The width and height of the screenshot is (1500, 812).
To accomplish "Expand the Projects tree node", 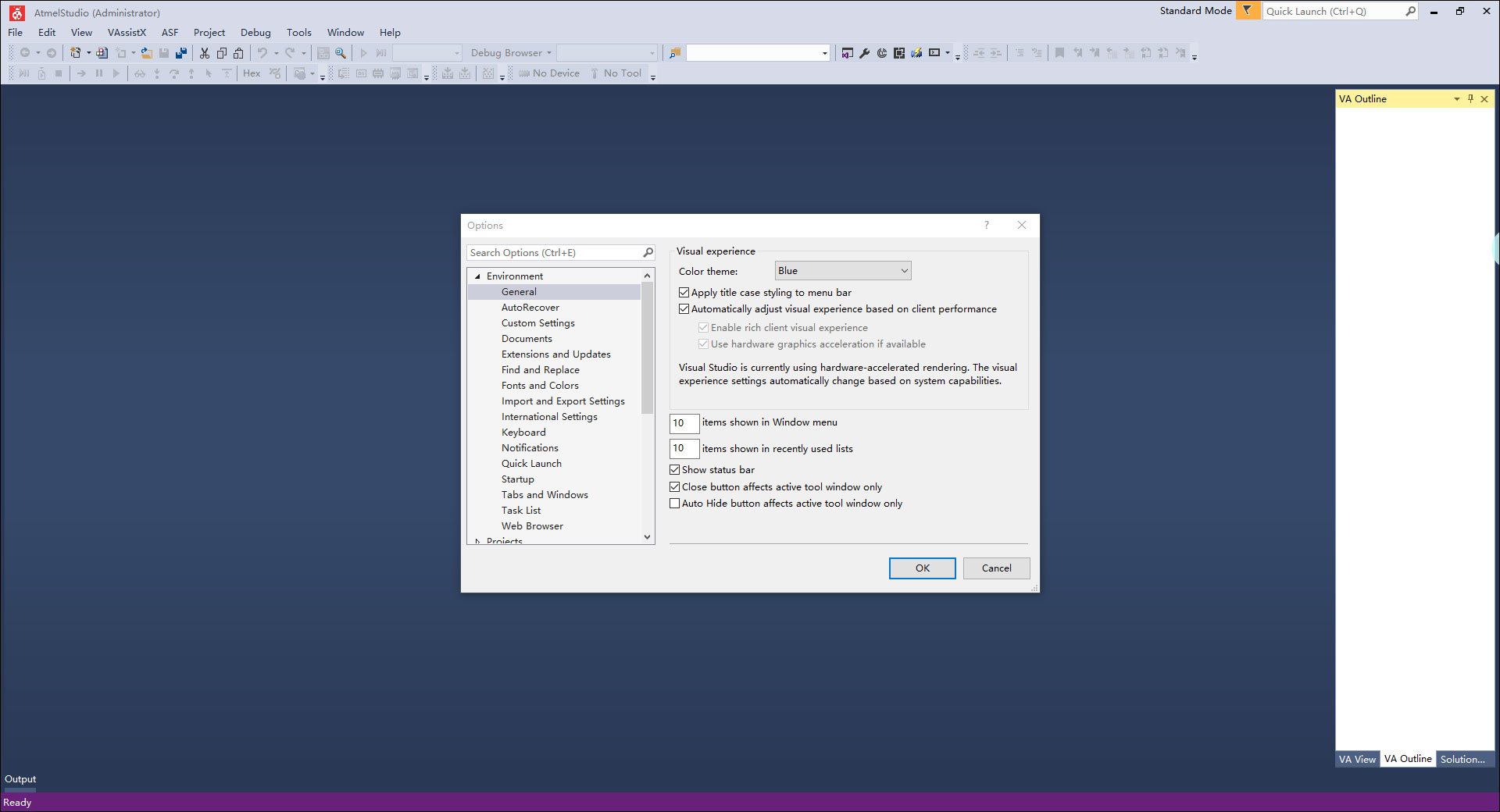I will click(x=477, y=541).
